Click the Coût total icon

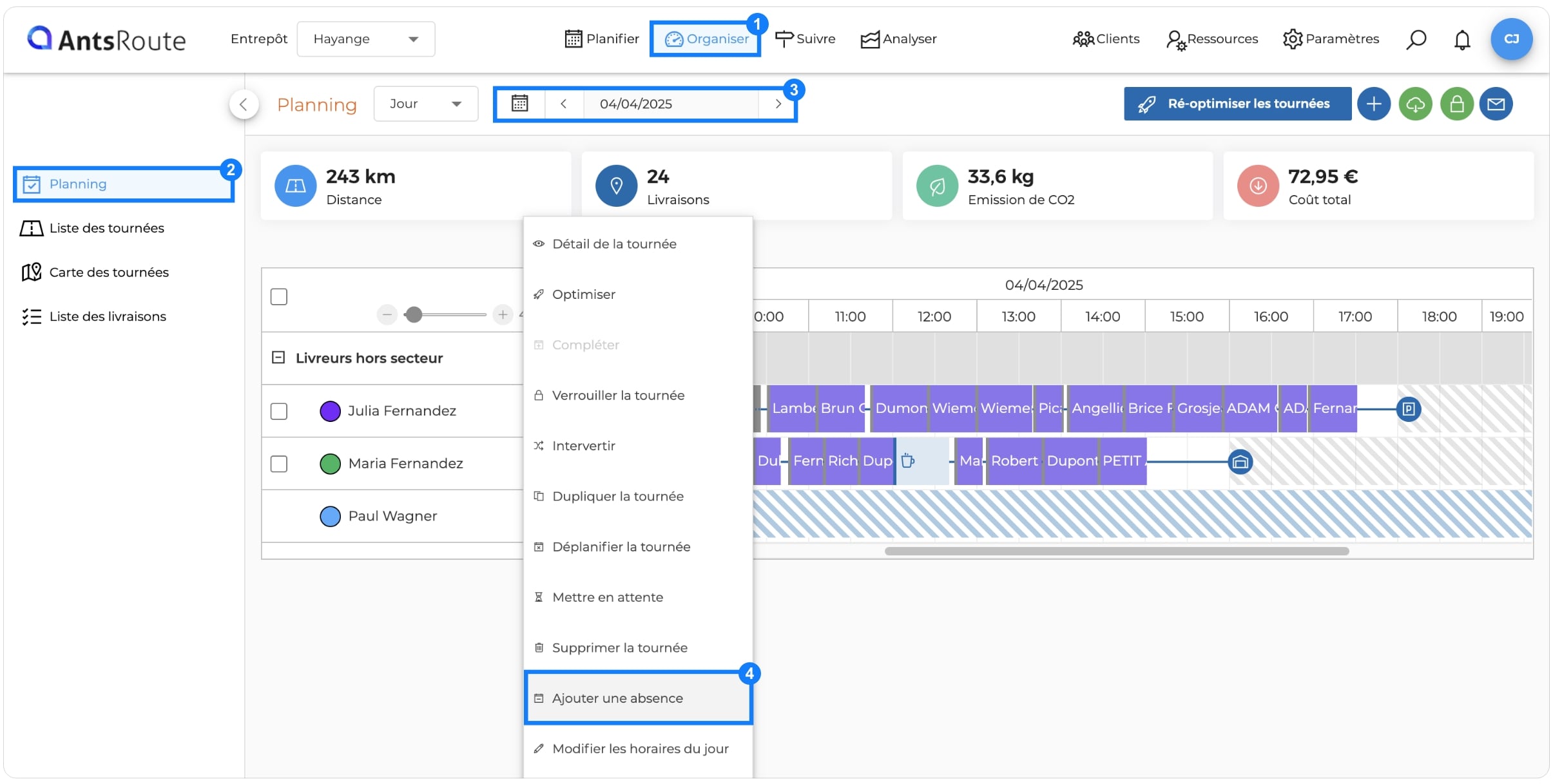point(1258,186)
